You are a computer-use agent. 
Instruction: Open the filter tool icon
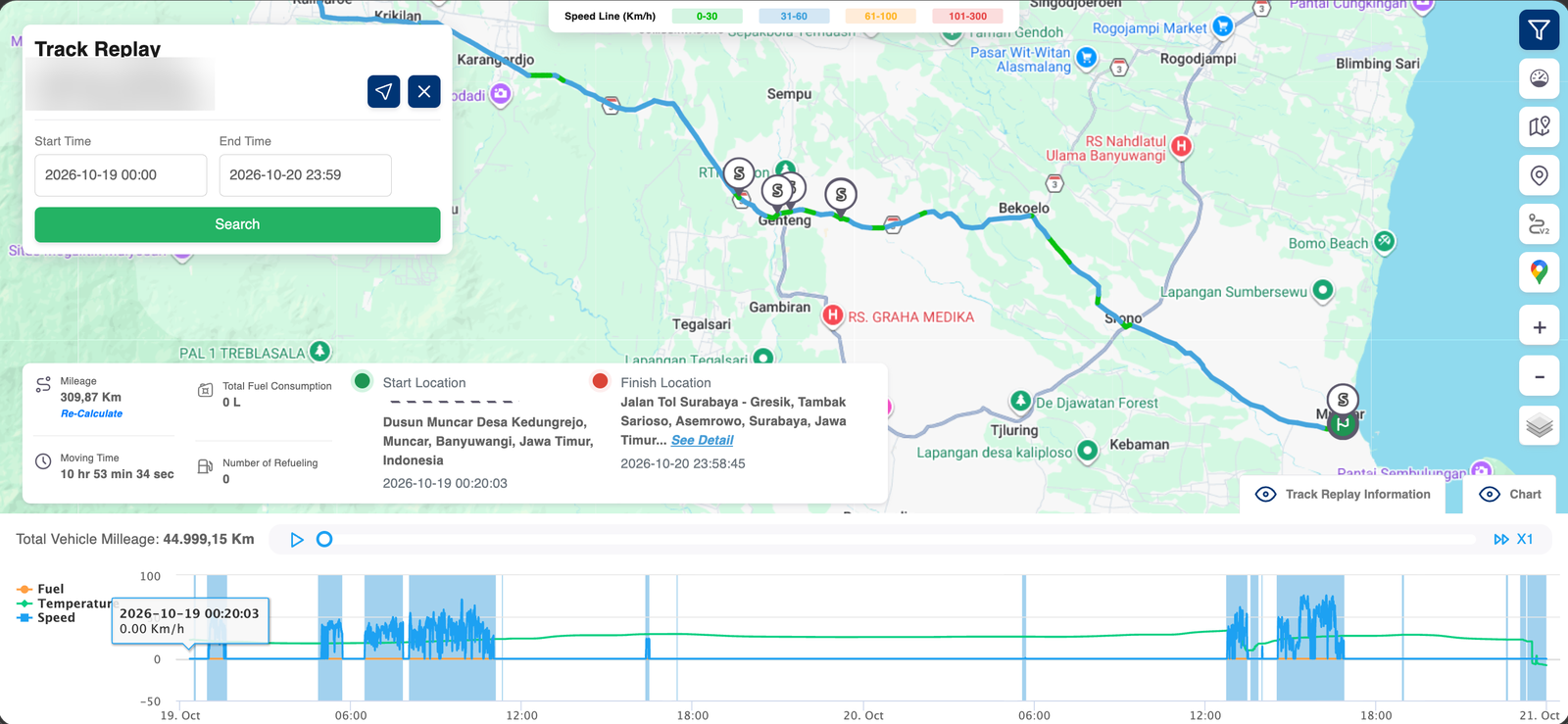click(x=1539, y=30)
